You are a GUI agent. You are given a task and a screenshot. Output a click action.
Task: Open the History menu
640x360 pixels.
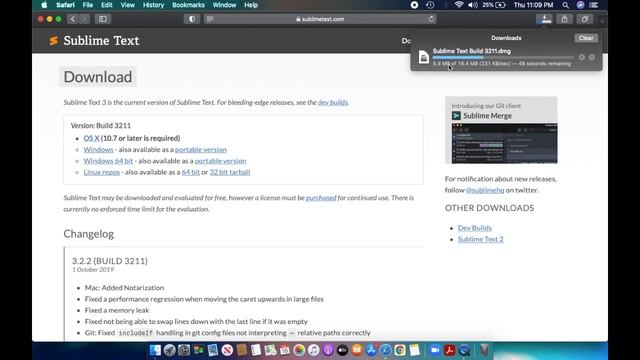tap(153, 5)
